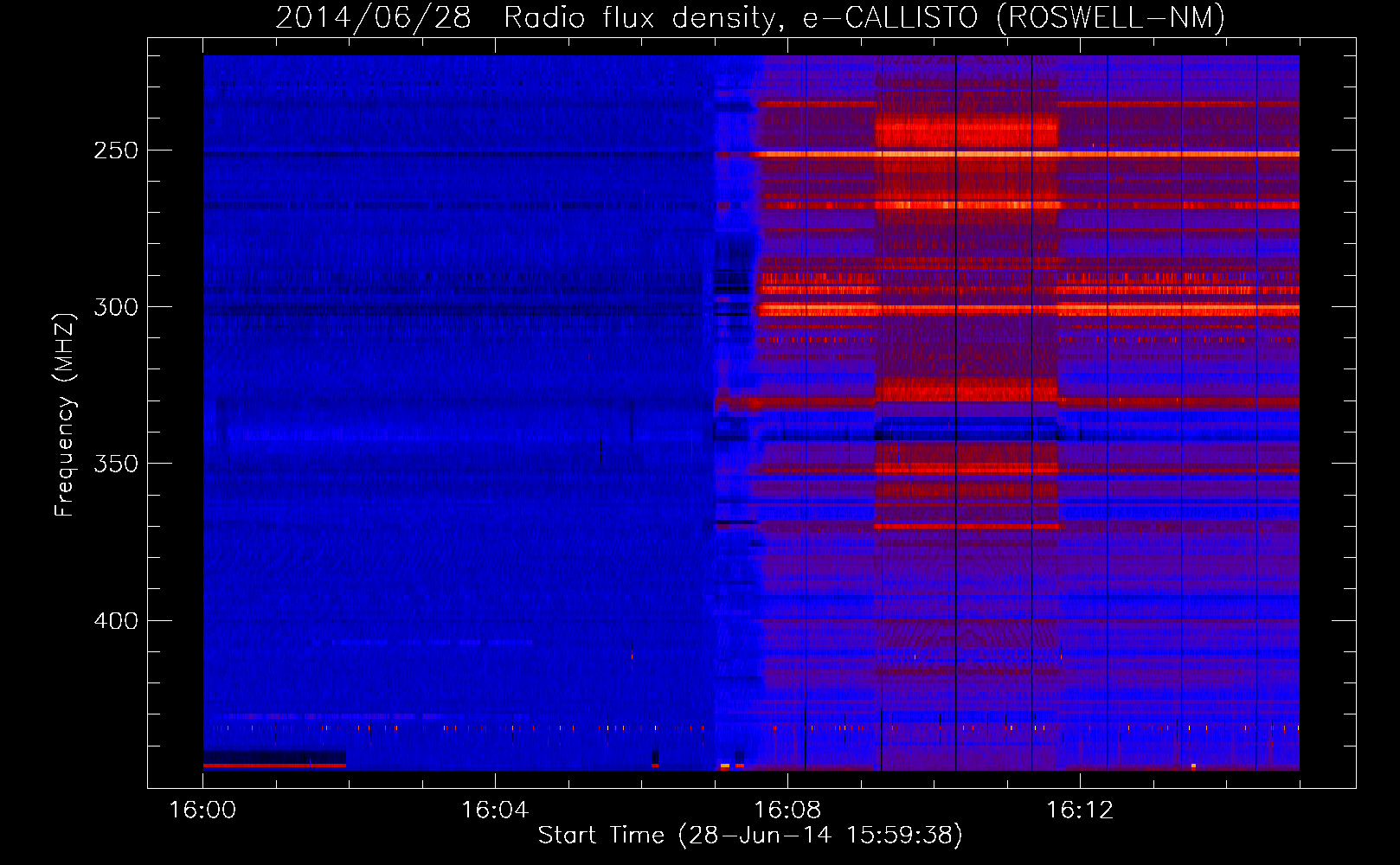
Task: Click the 250 frequency tick label
Action: 116,151
